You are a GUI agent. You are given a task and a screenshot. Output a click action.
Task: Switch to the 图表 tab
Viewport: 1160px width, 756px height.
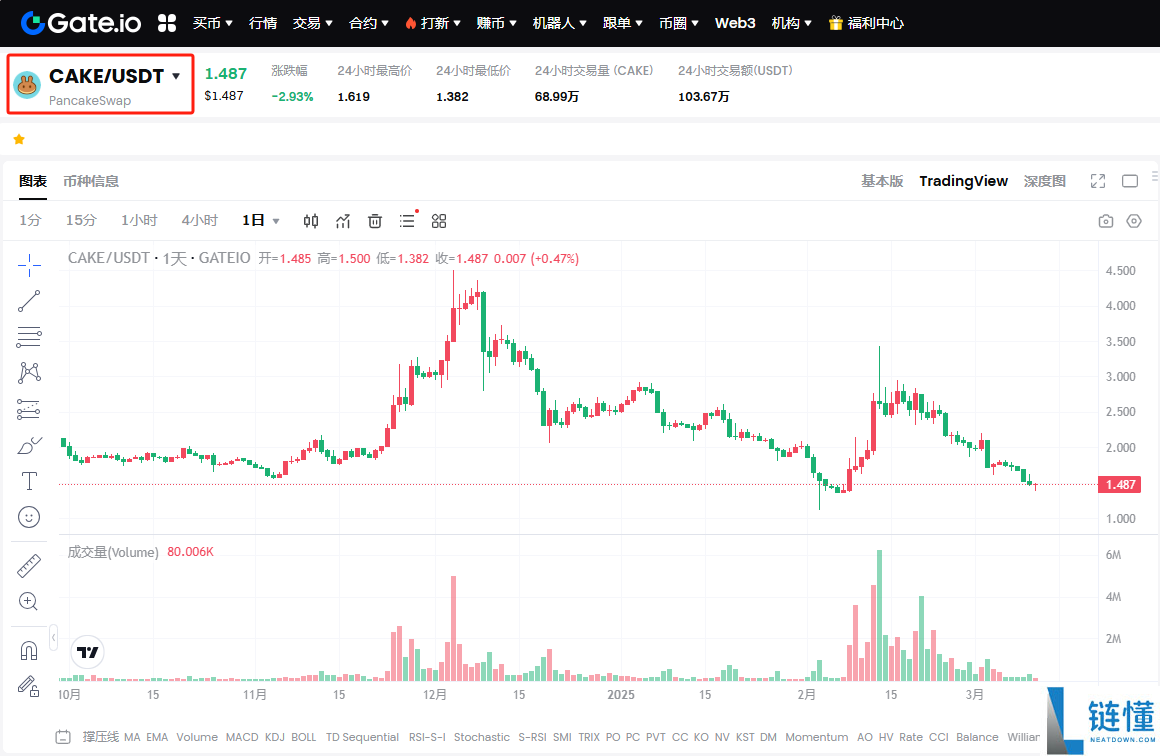click(x=33, y=181)
